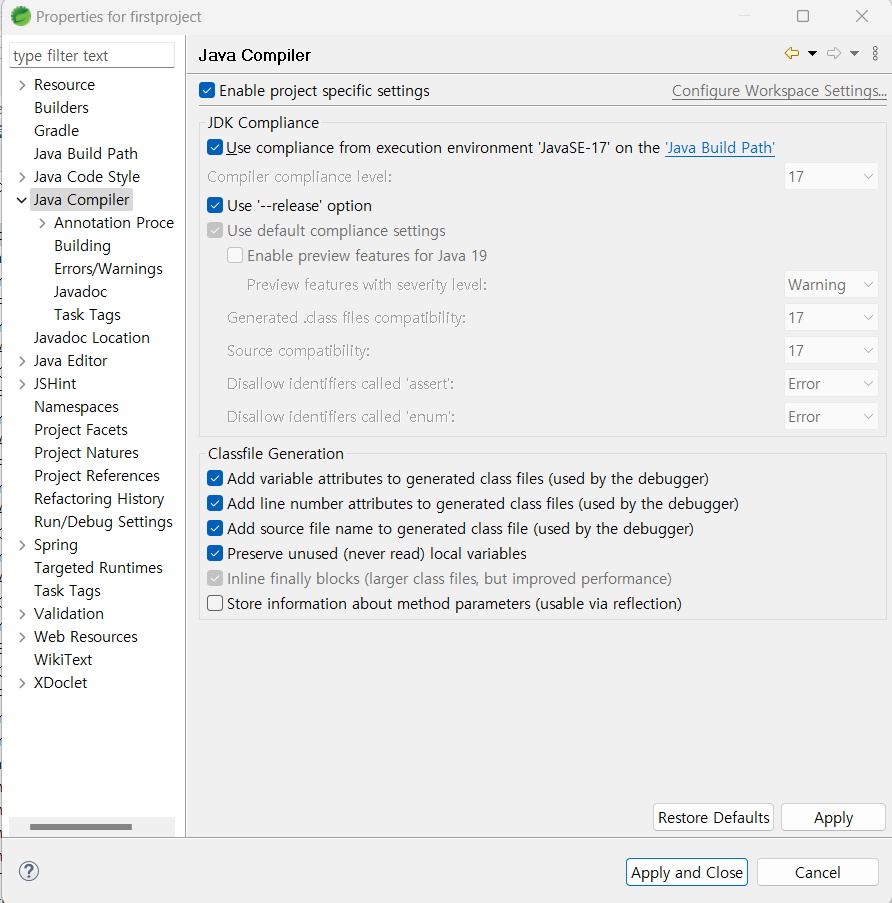Toggle Use default compliance settings checkbox
Image resolution: width=892 pixels, height=903 pixels.
coord(215,230)
